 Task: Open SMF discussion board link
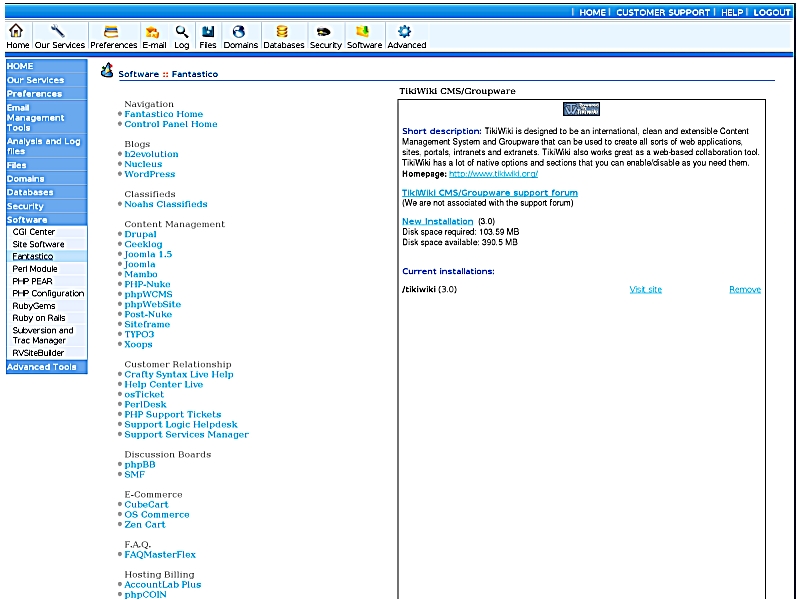click(135, 474)
